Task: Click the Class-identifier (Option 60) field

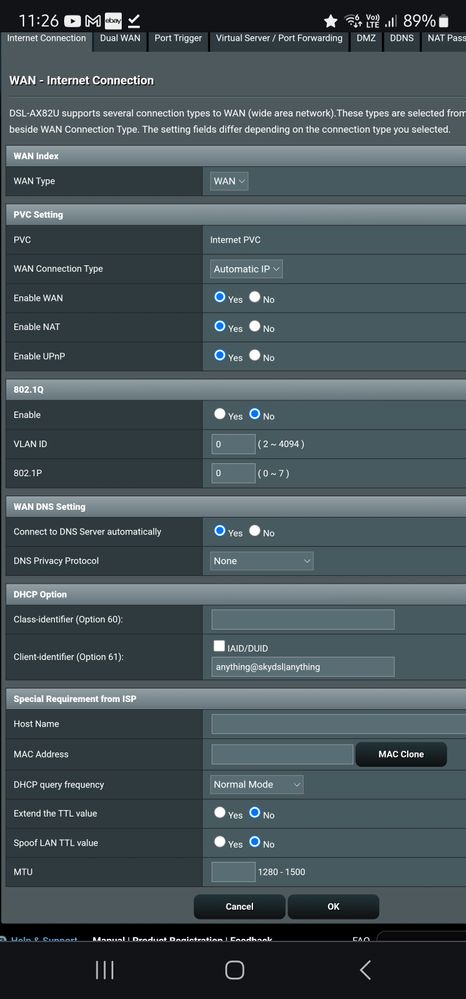Action: (x=303, y=619)
